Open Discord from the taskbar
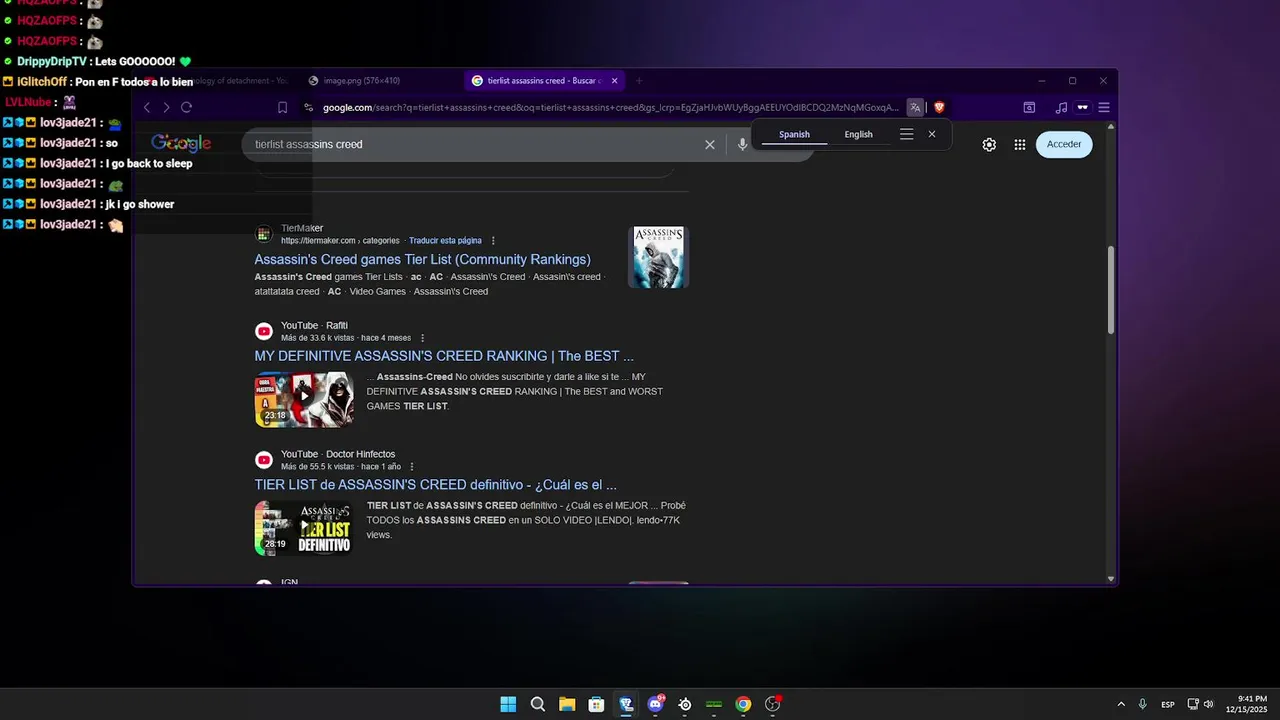The height and width of the screenshot is (720, 1280). [x=655, y=704]
